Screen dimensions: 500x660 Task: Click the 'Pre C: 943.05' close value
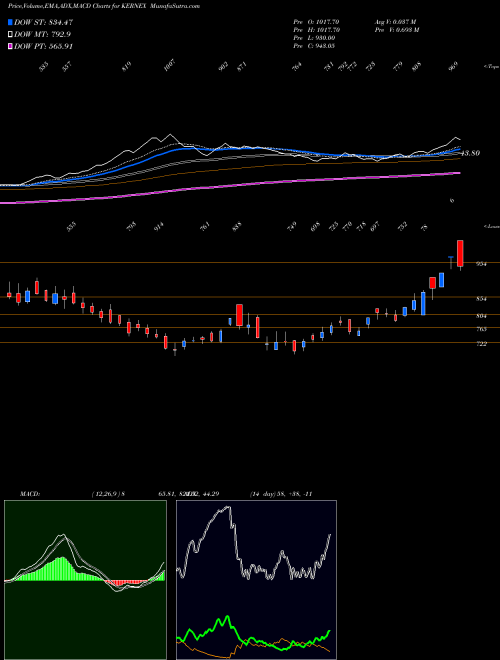(314, 46)
